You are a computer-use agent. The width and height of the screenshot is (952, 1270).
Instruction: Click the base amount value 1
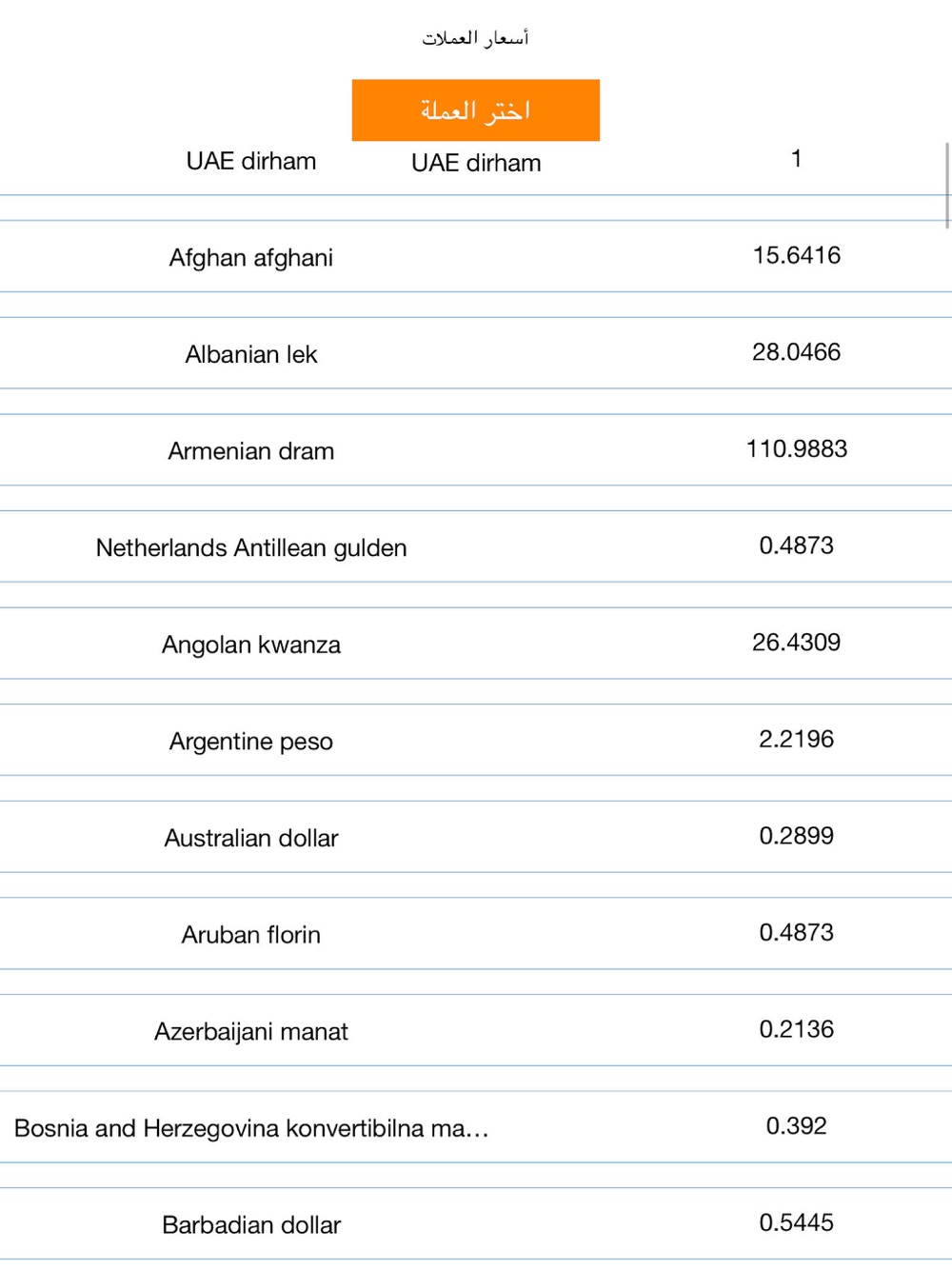(x=796, y=159)
